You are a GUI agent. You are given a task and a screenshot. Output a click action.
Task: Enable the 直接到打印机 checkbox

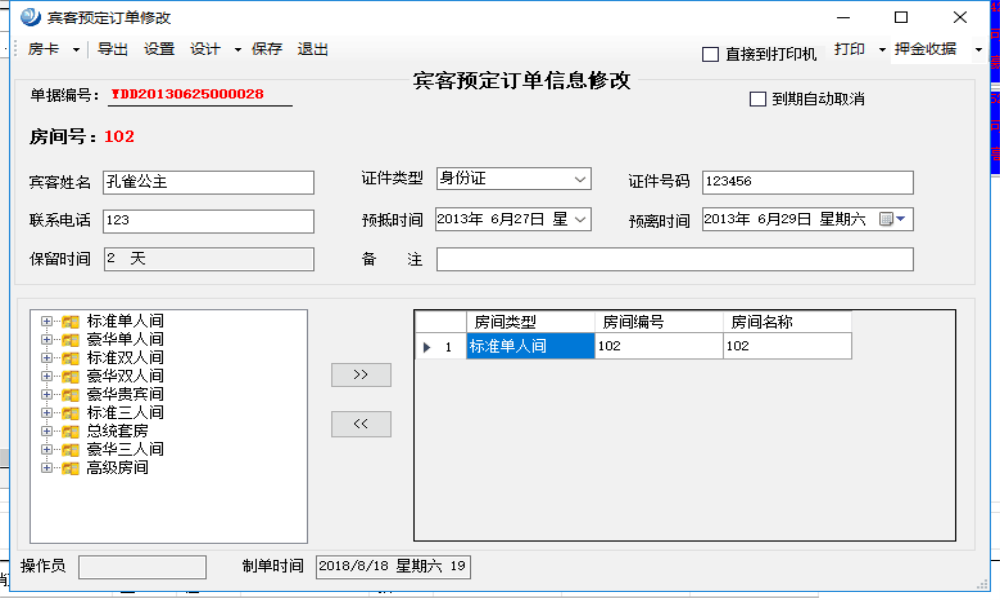pyautogui.click(x=711, y=55)
